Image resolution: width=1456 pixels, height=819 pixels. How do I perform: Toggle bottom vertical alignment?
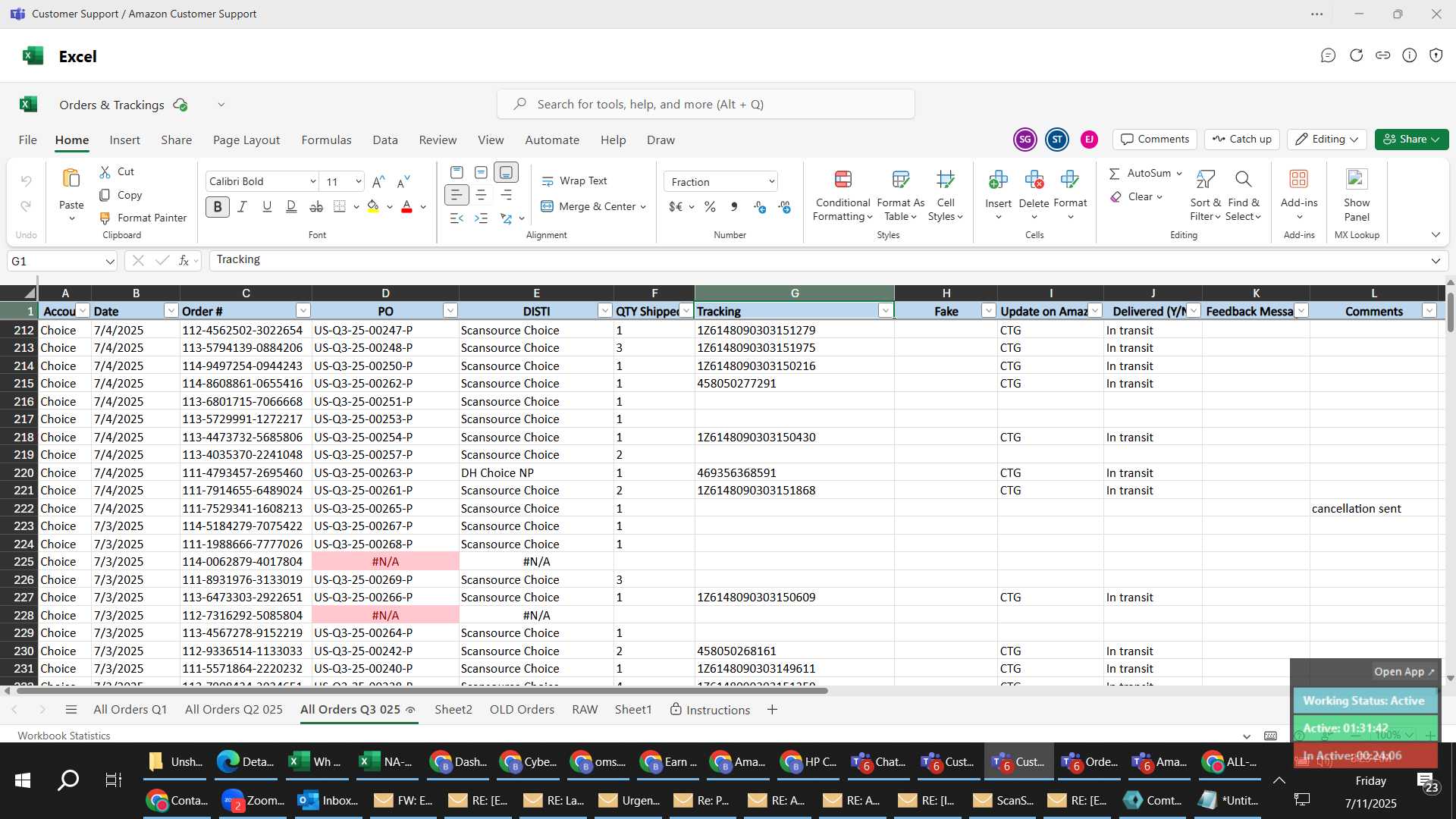(x=506, y=173)
